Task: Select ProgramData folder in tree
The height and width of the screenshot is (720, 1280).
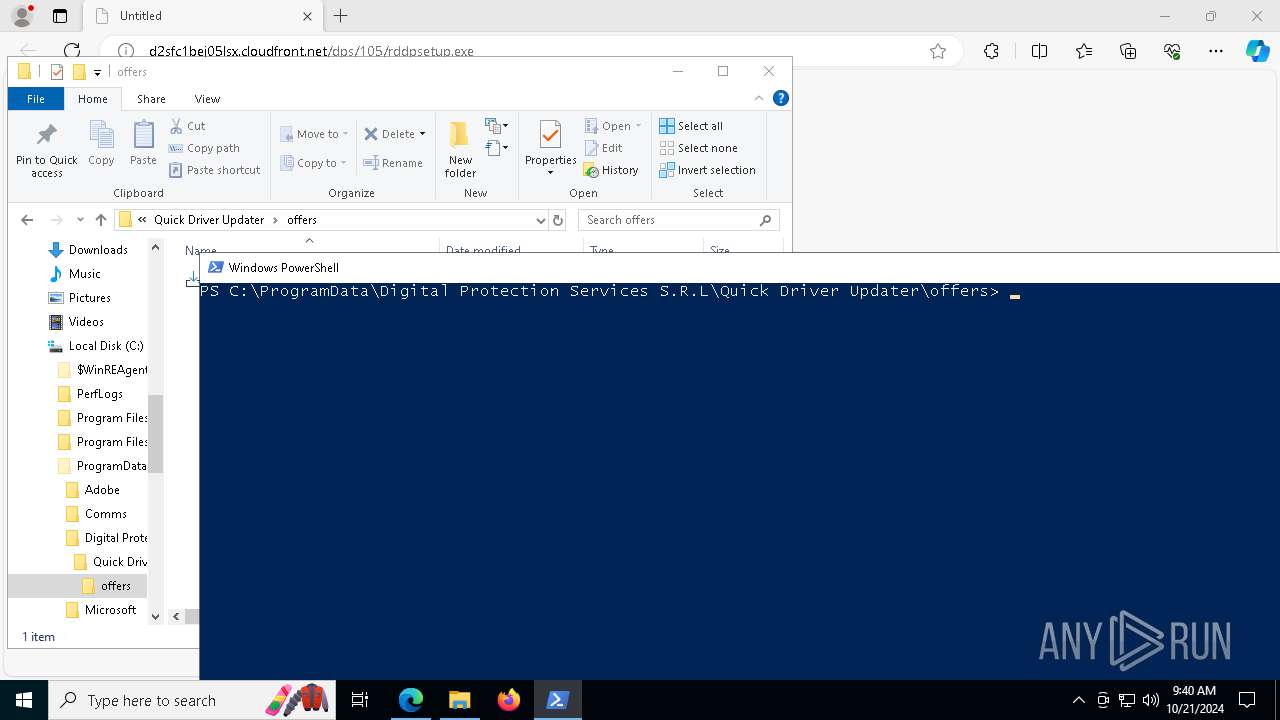Action: [111, 466]
